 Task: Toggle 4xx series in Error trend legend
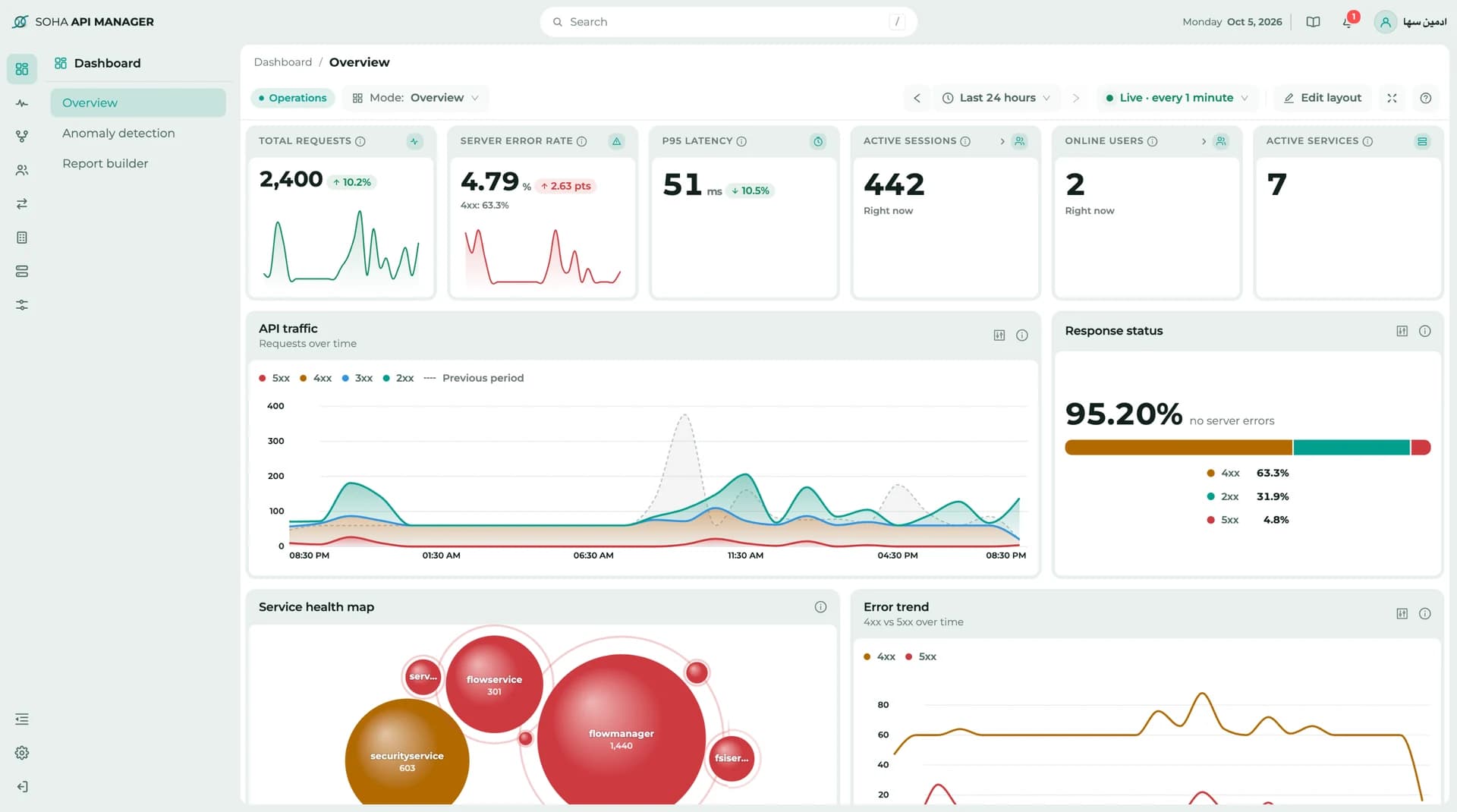click(x=880, y=656)
